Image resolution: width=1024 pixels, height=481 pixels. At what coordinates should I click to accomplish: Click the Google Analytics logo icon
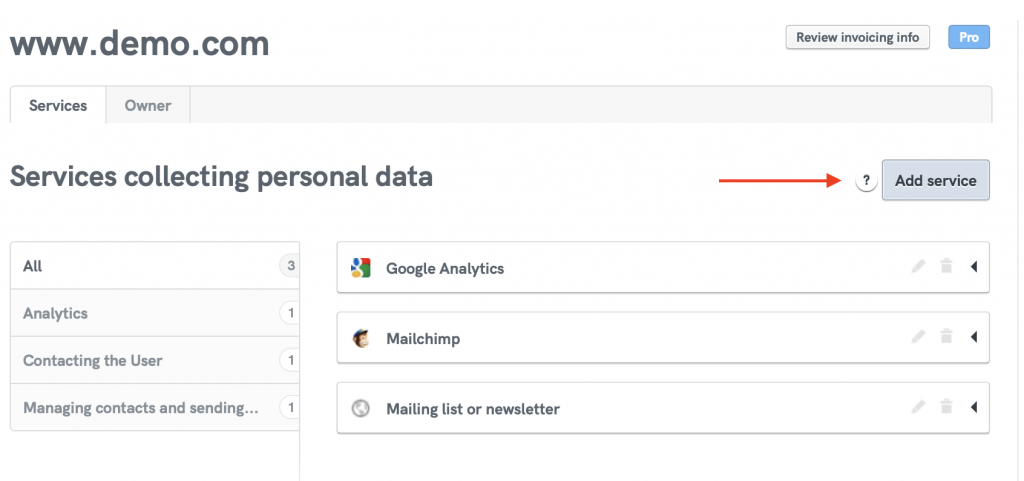tap(361, 268)
